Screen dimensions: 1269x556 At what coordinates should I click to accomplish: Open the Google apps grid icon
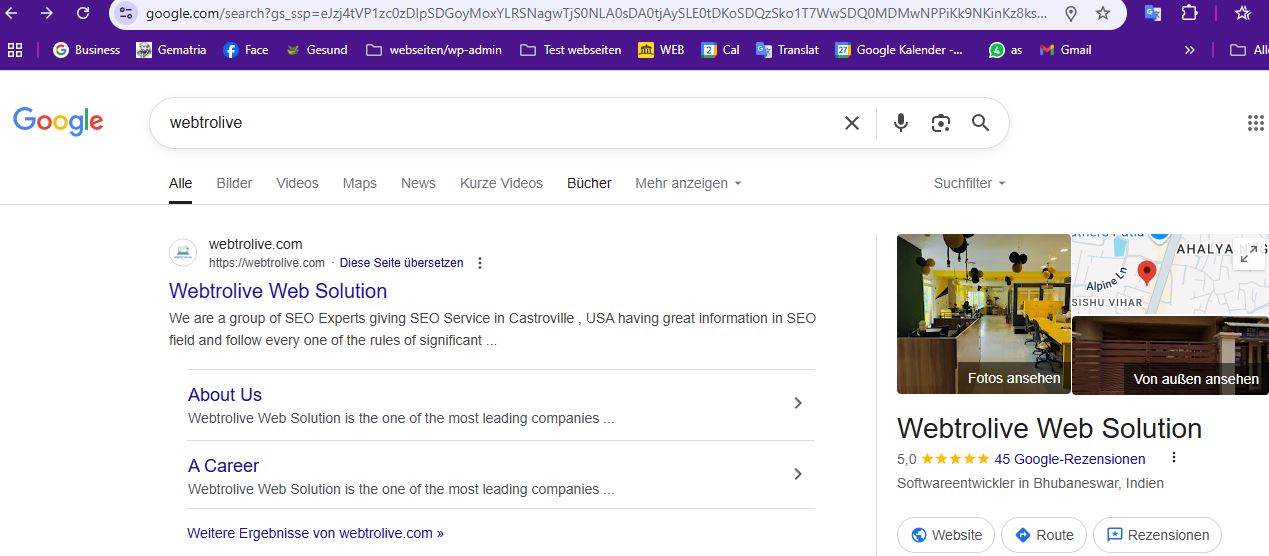point(1256,123)
